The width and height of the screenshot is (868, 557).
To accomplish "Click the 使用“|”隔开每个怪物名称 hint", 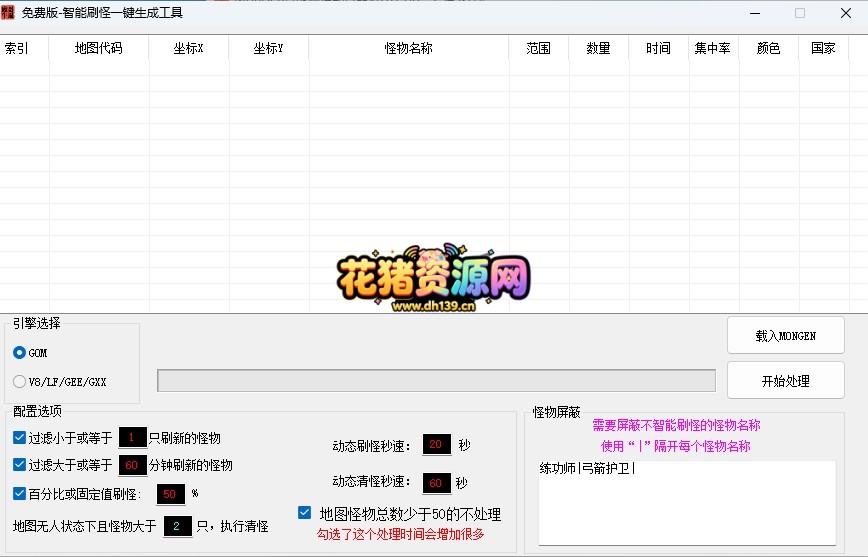I will click(675, 446).
